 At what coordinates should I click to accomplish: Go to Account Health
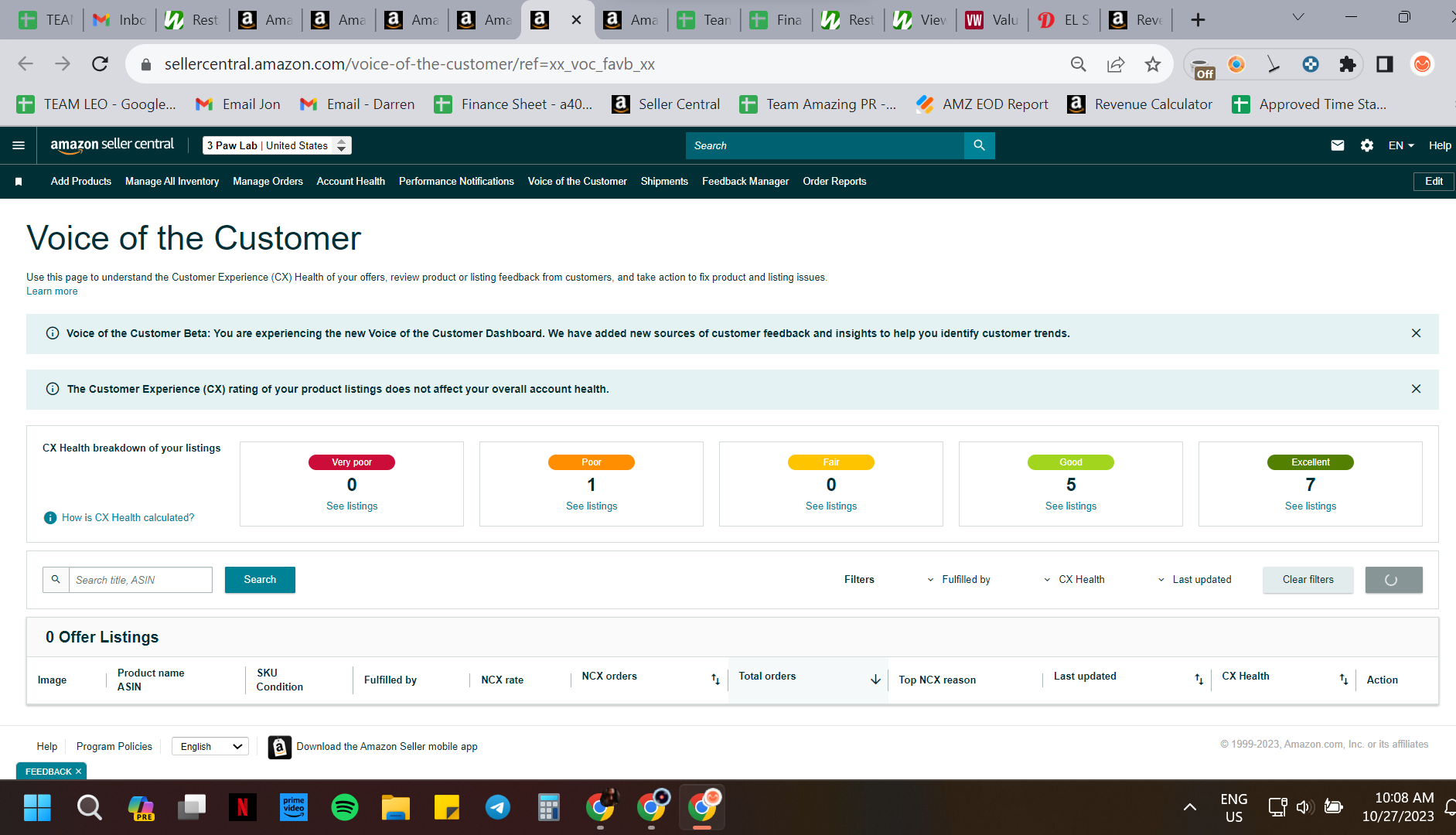[351, 182]
